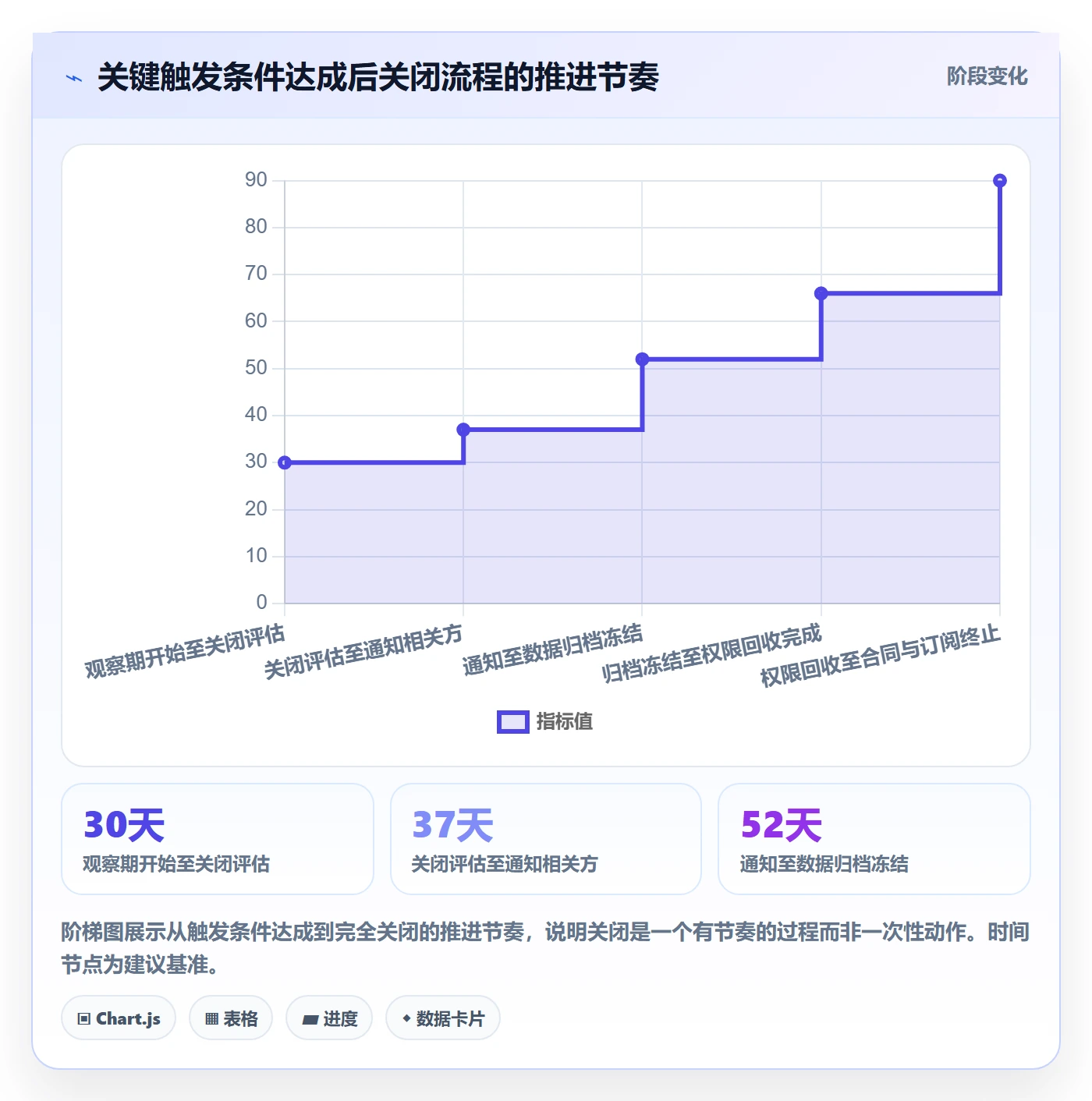1092x1101 pixels.
Task: Click the axis label 关闭评估至通知相关方
Action: pos(363,652)
